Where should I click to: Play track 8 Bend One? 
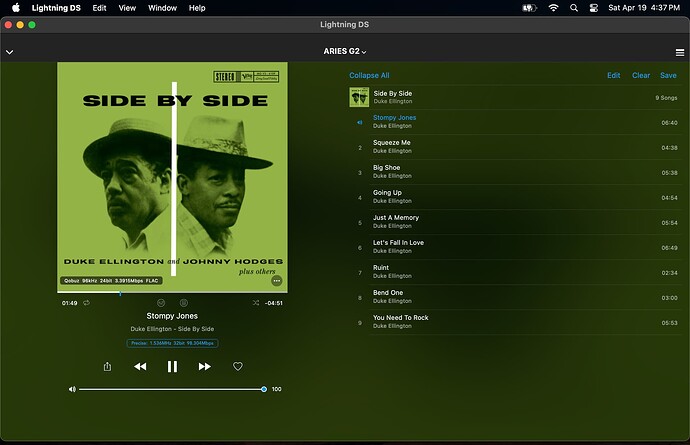pyautogui.click(x=515, y=297)
